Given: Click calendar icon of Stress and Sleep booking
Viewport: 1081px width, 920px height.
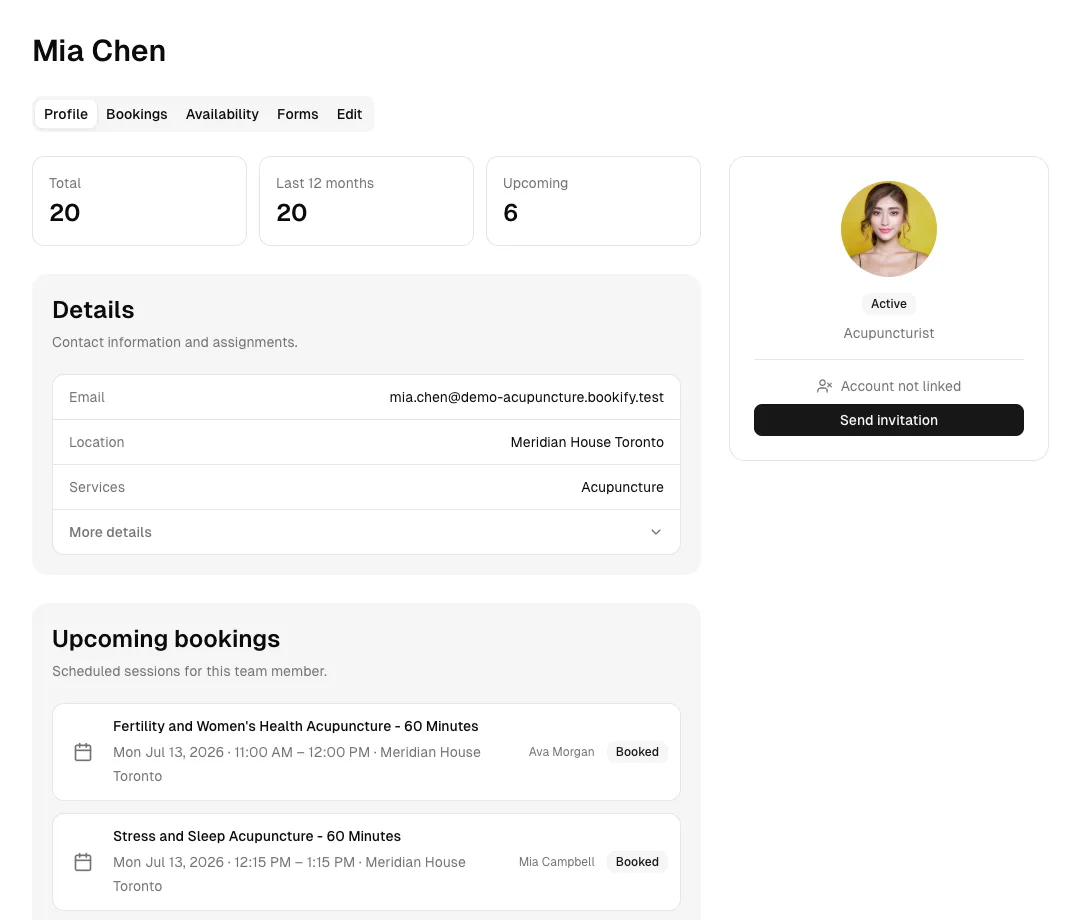Looking at the screenshot, I should pos(83,861).
